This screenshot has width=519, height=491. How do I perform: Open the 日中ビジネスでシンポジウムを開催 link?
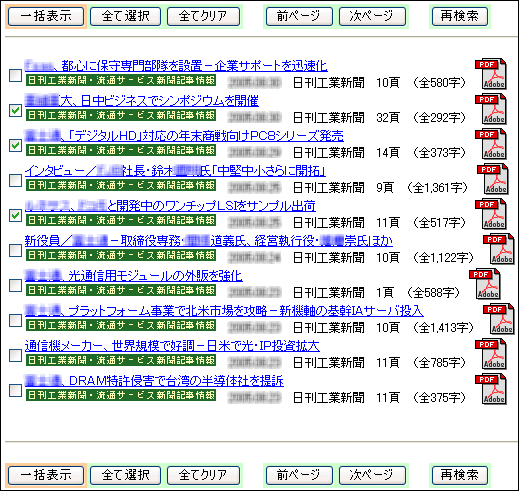[x=142, y=100]
